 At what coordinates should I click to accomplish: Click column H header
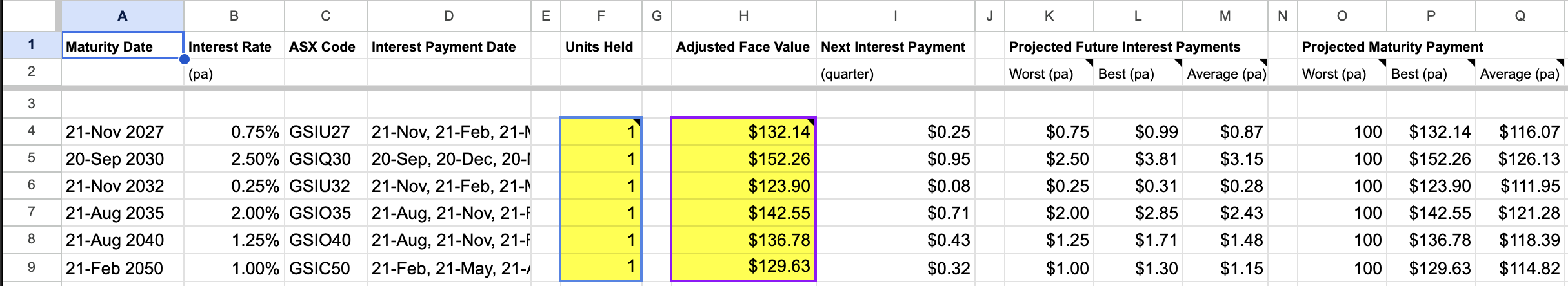coord(743,15)
